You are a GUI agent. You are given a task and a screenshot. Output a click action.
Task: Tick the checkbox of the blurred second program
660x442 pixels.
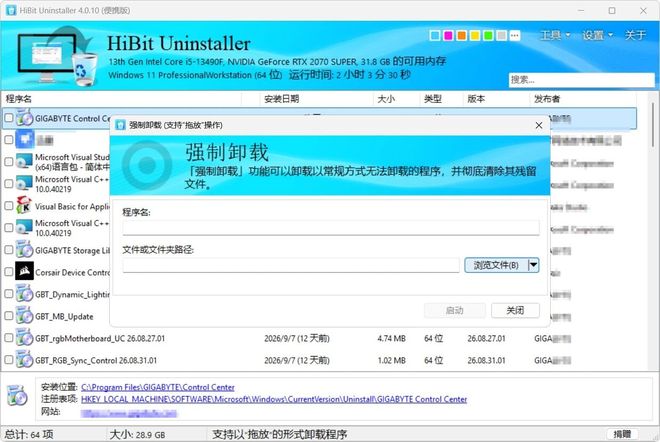8,139
